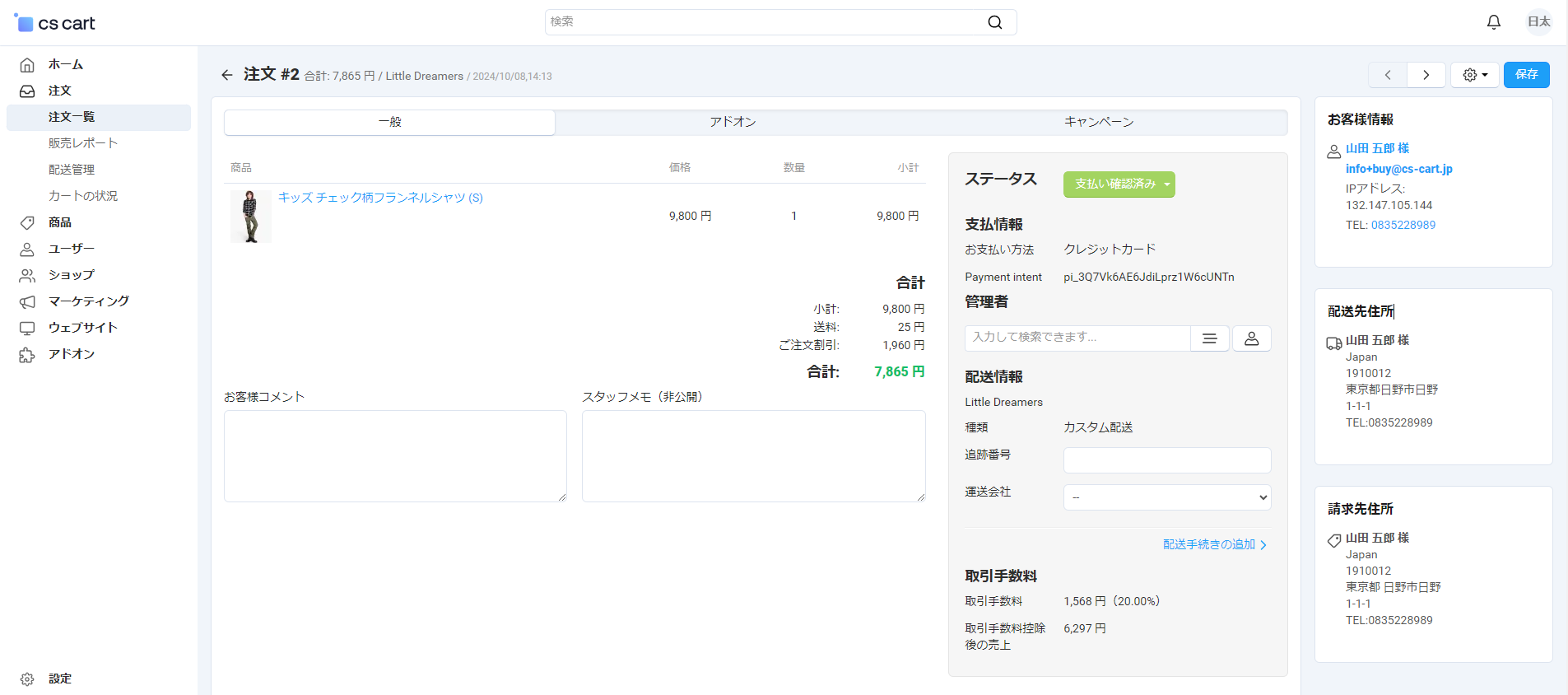Click the customer email info+buy@cs-cart.jp
Image resolution: width=1568 pixels, height=695 pixels.
(1398, 169)
